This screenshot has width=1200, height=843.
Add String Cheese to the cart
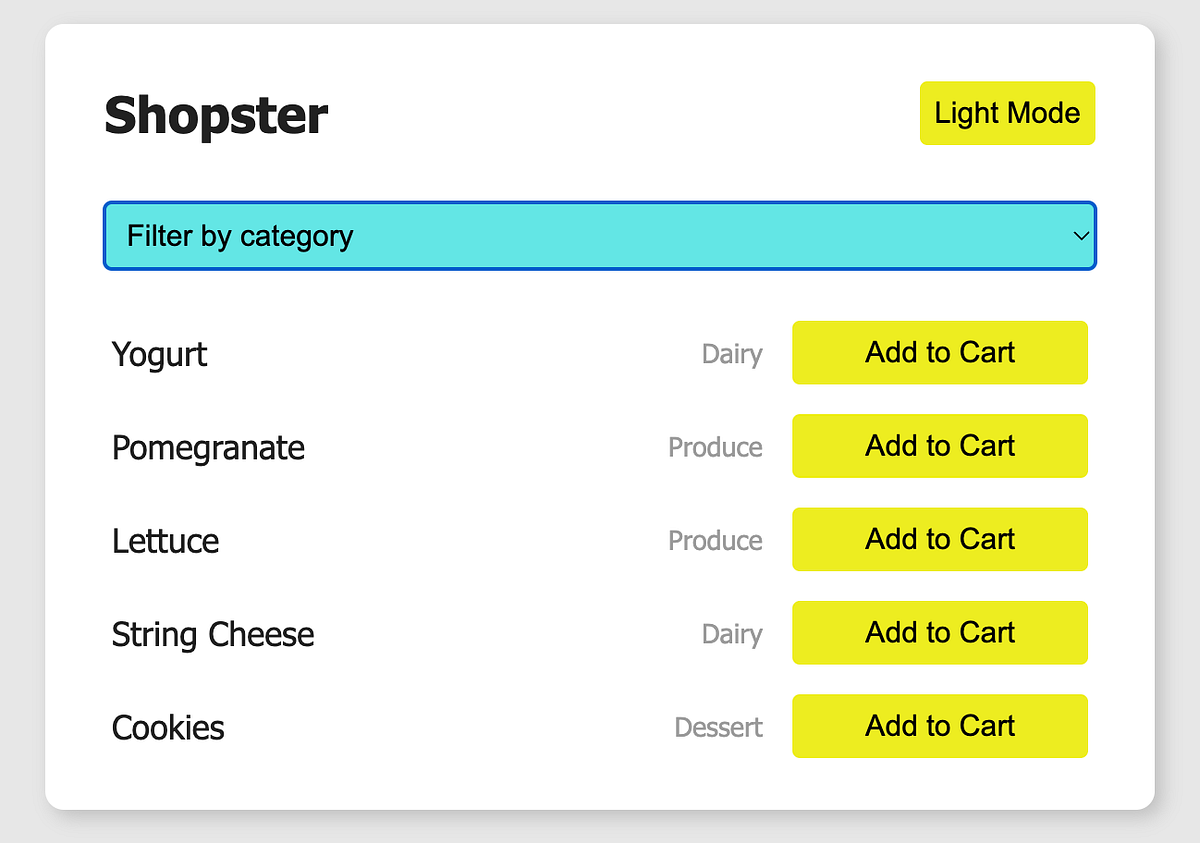click(940, 633)
